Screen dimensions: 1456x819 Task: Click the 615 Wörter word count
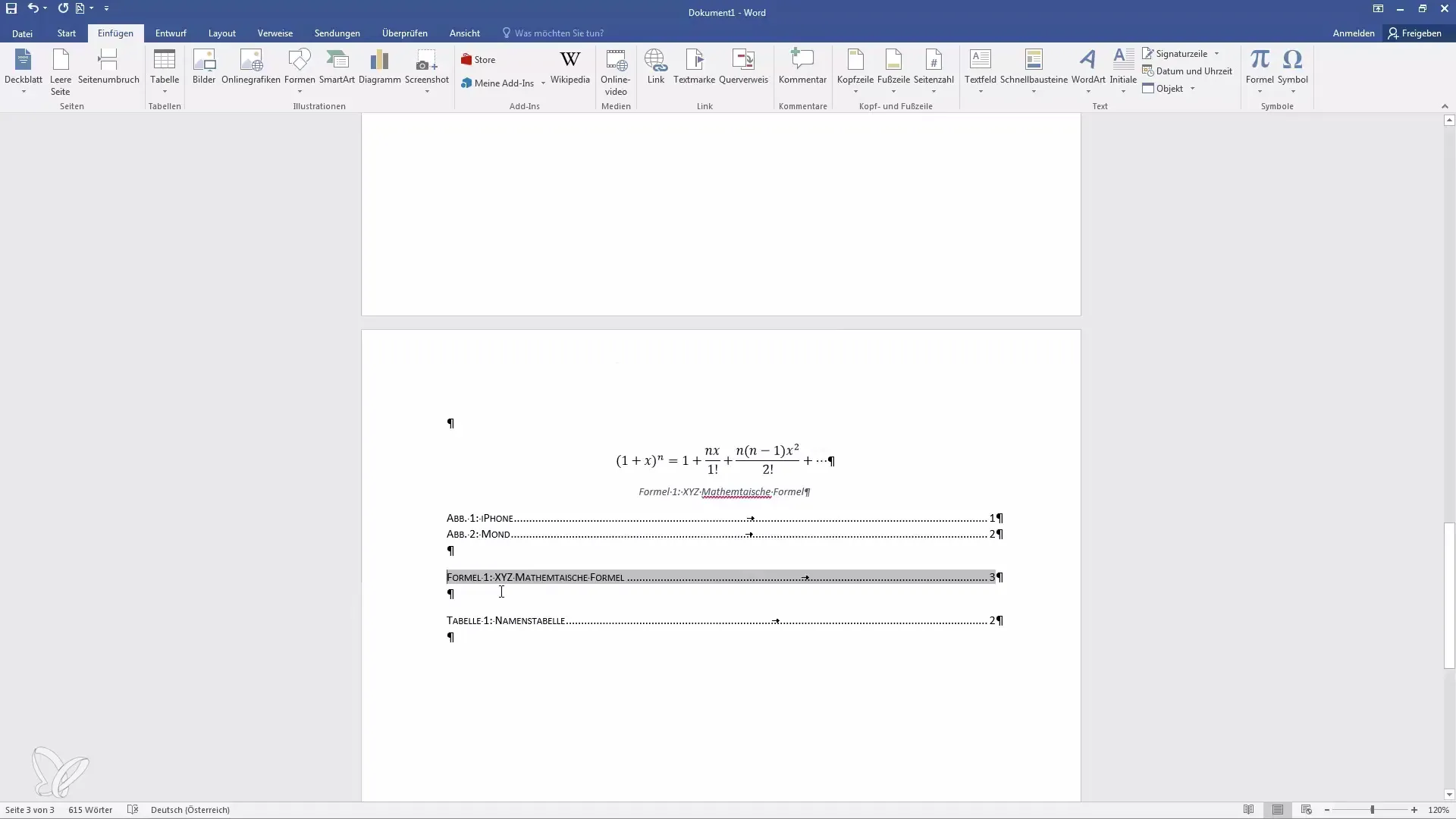[x=90, y=810]
